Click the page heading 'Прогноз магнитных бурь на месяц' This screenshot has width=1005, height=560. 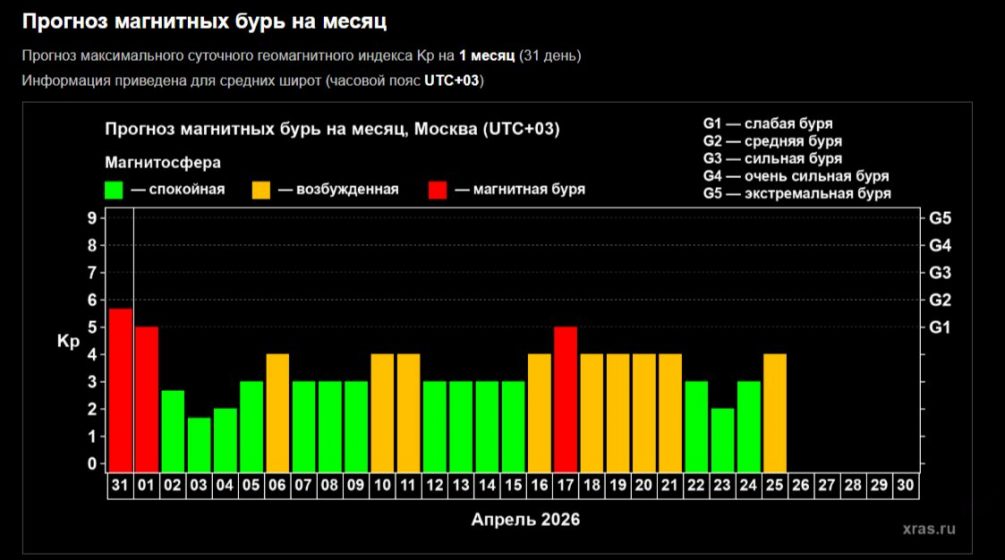coord(205,21)
